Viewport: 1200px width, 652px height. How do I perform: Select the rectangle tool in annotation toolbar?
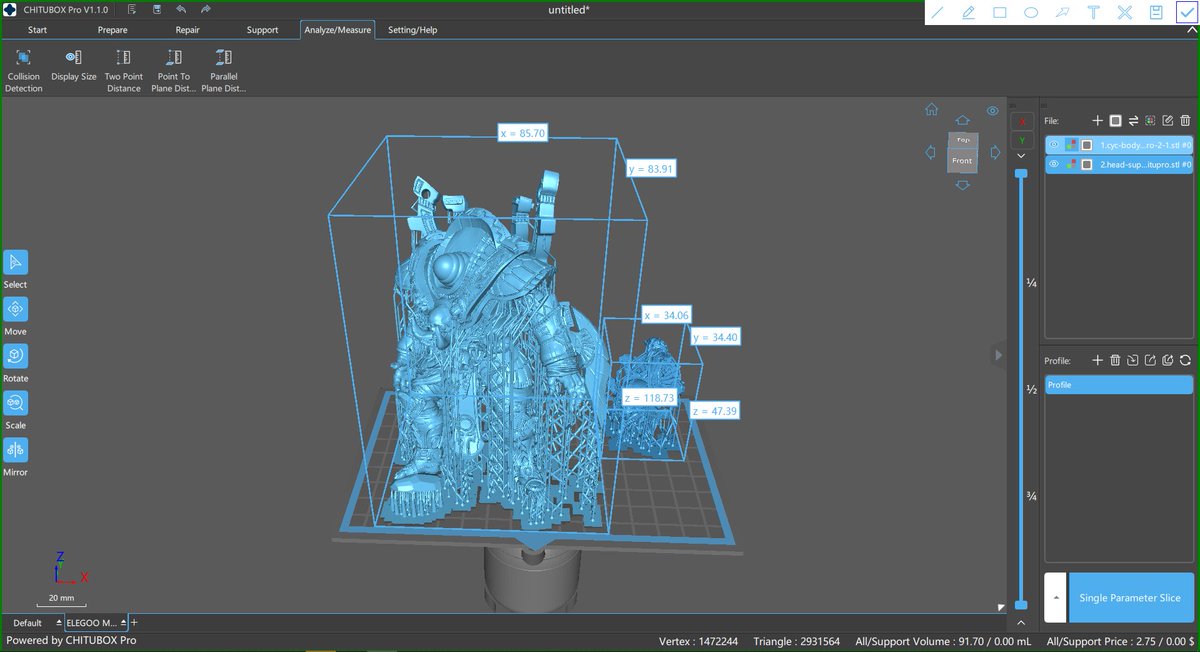(x=999, y=13)
